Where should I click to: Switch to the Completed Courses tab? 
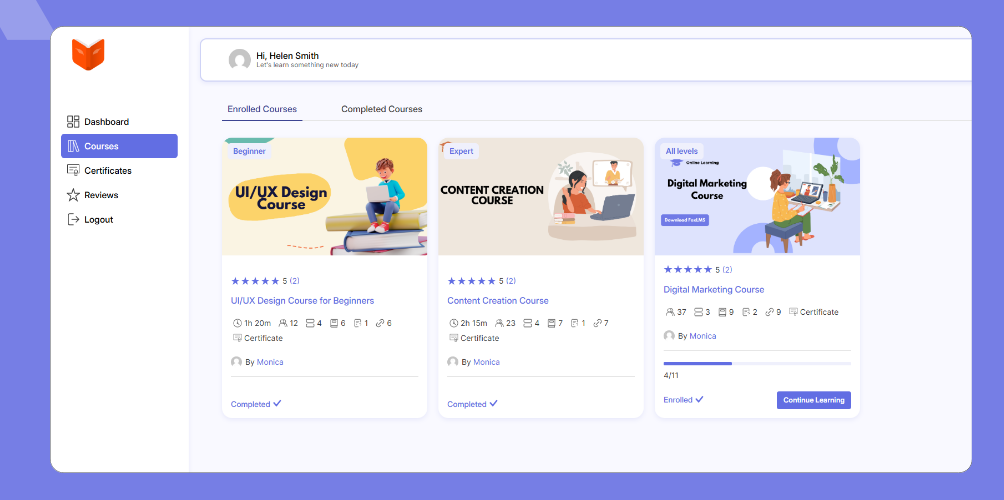click(382, 109)
